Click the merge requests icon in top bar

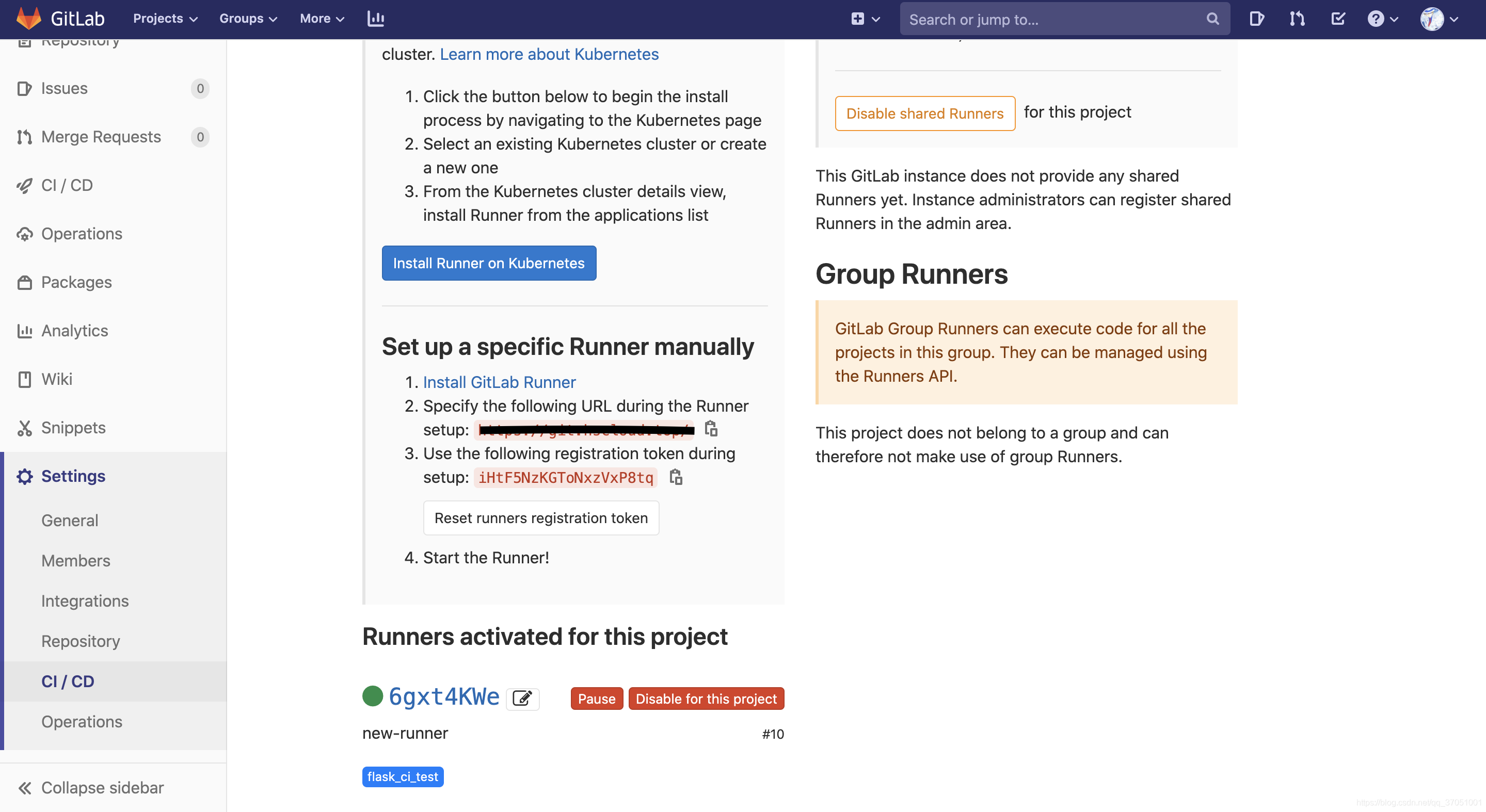pos(1297,18)
